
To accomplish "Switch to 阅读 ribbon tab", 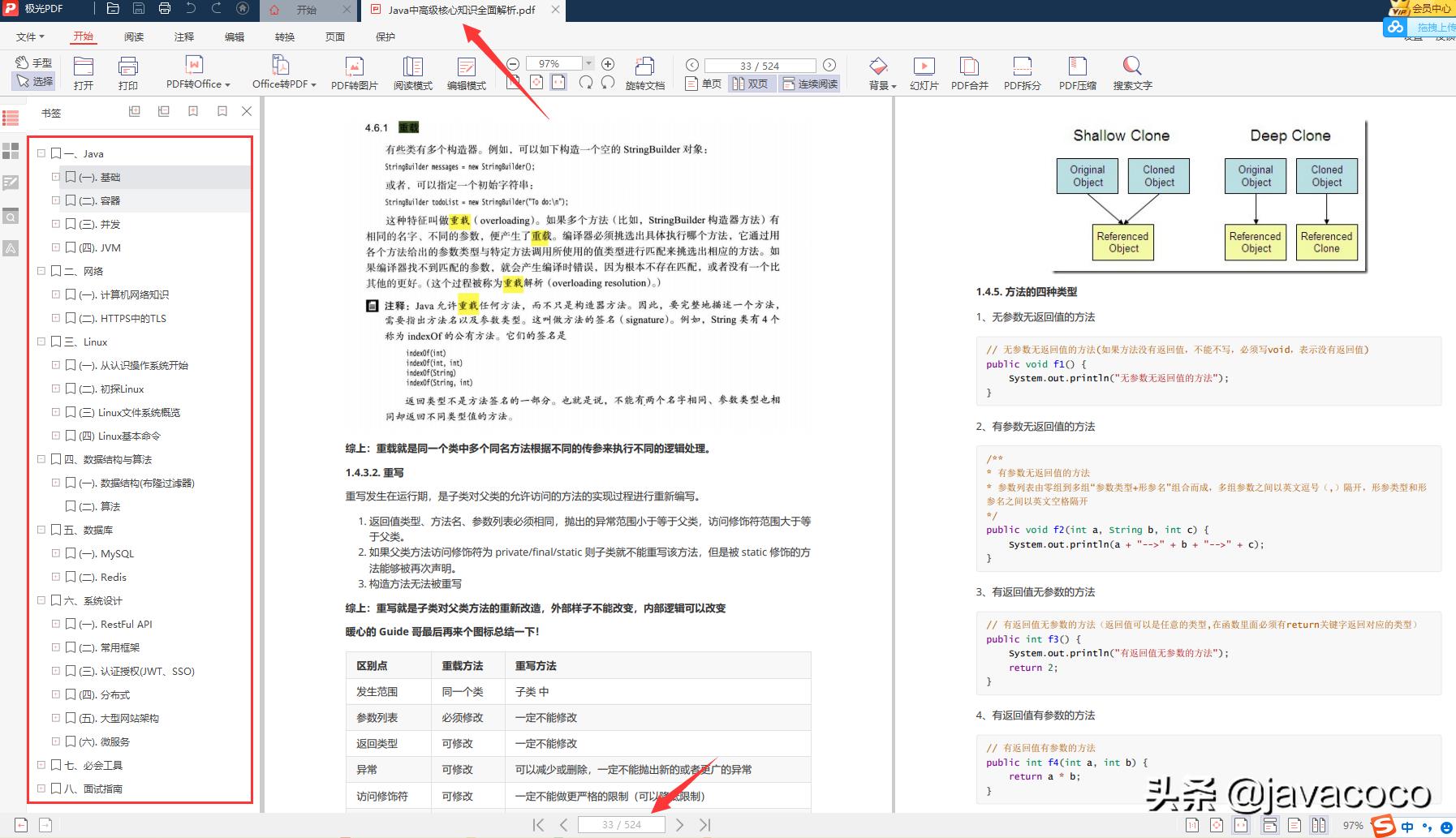I will pyautogui.click(x=134, y=37).
